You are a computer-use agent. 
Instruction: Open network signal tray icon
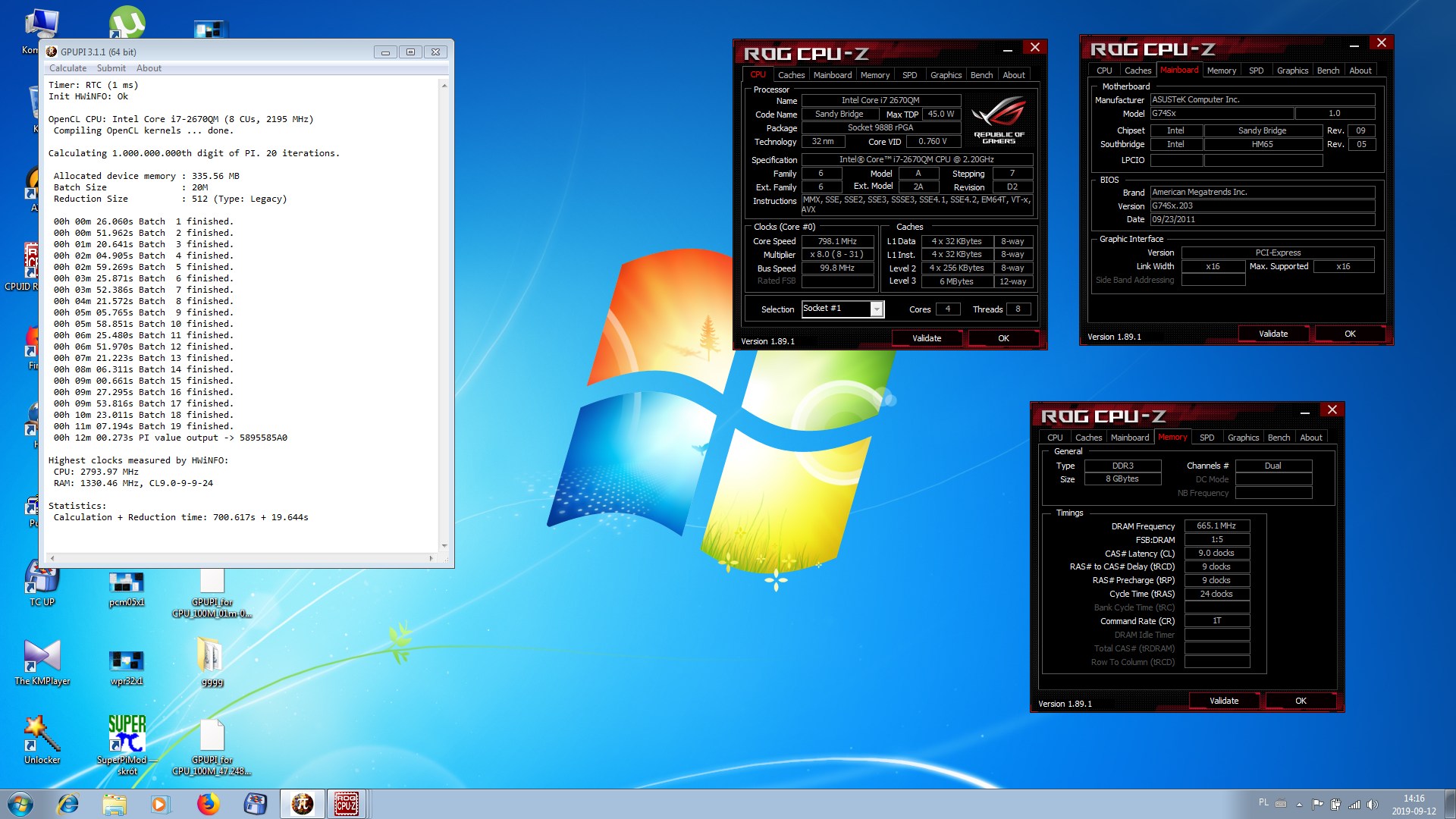click(x=1354, y=805)
